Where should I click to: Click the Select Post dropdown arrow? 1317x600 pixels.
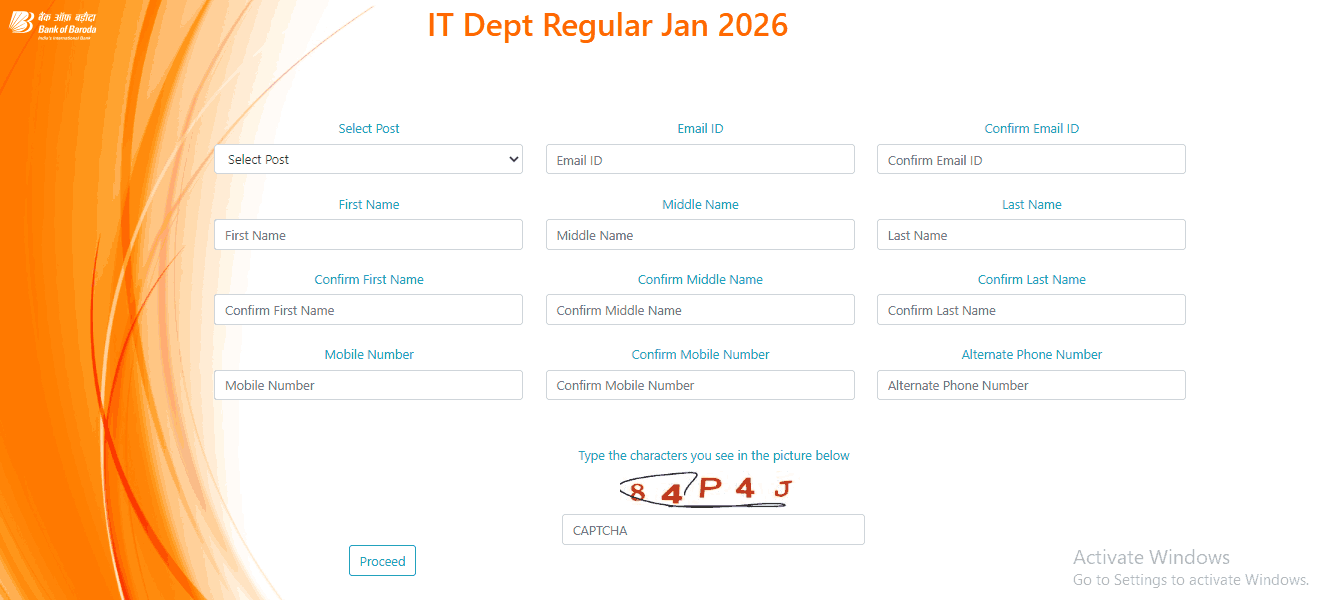coord(512,159)
